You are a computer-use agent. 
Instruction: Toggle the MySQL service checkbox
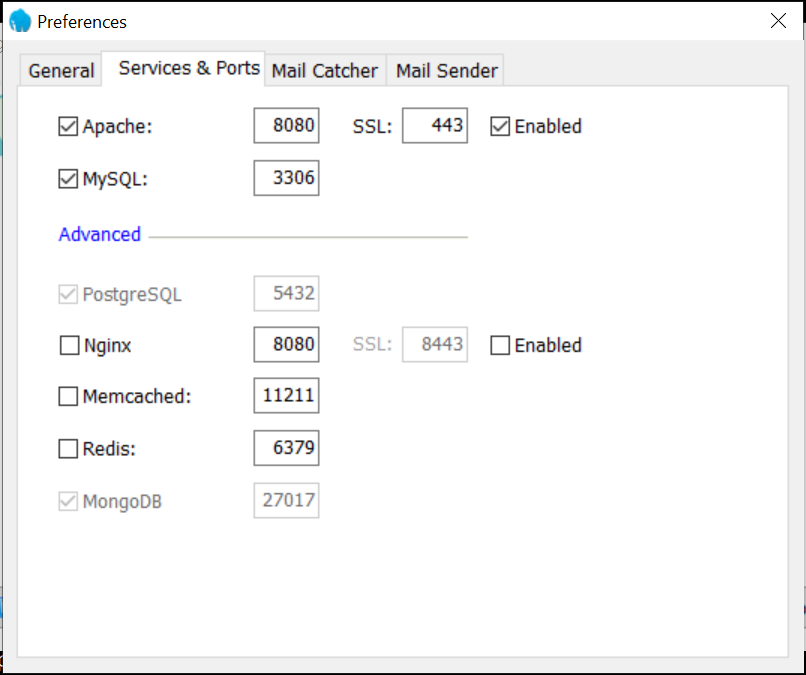coord(68,179)
